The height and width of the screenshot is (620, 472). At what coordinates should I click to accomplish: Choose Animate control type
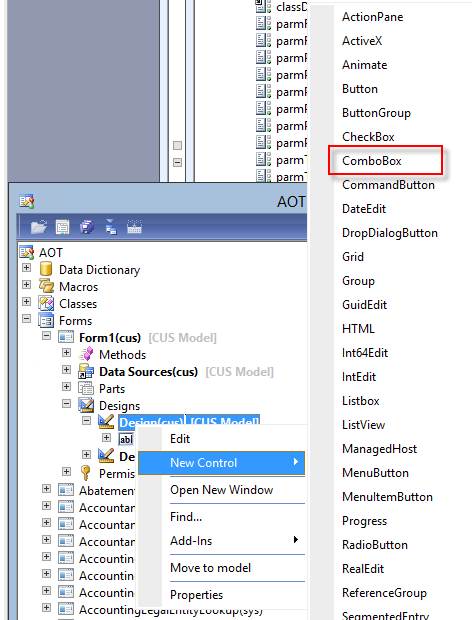click(364, 65)
